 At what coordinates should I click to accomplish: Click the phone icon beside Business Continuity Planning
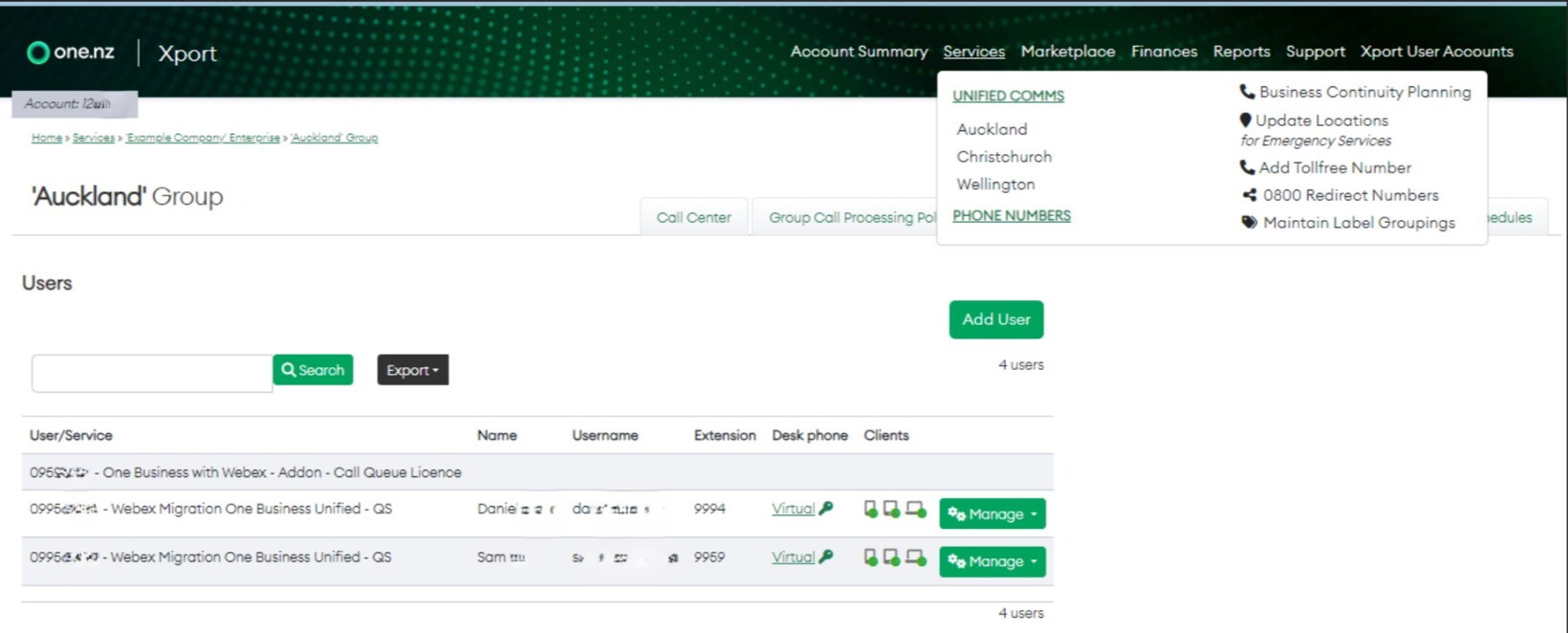1247,92
